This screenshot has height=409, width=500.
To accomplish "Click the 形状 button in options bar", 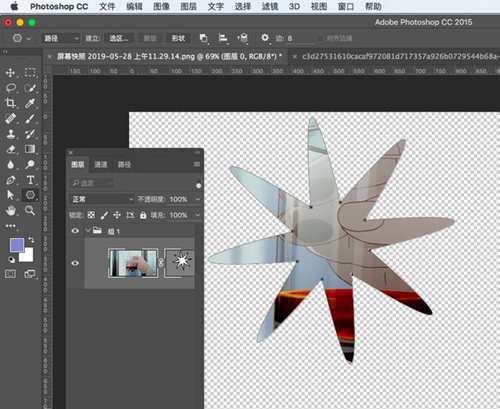I will click(x=178, y=38).
